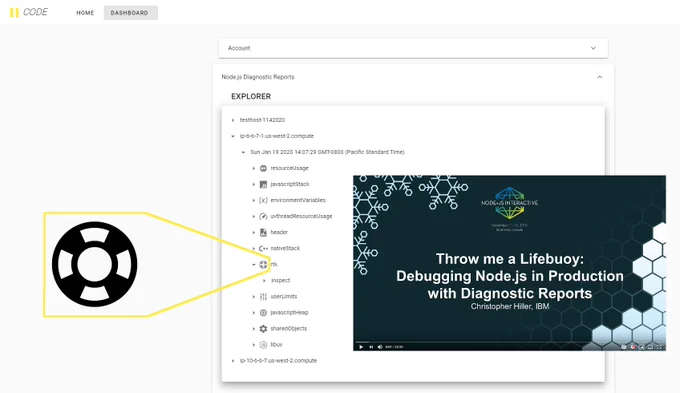Select the ip-10-6-6-7.us-west-2.compute row

(278, 360)
